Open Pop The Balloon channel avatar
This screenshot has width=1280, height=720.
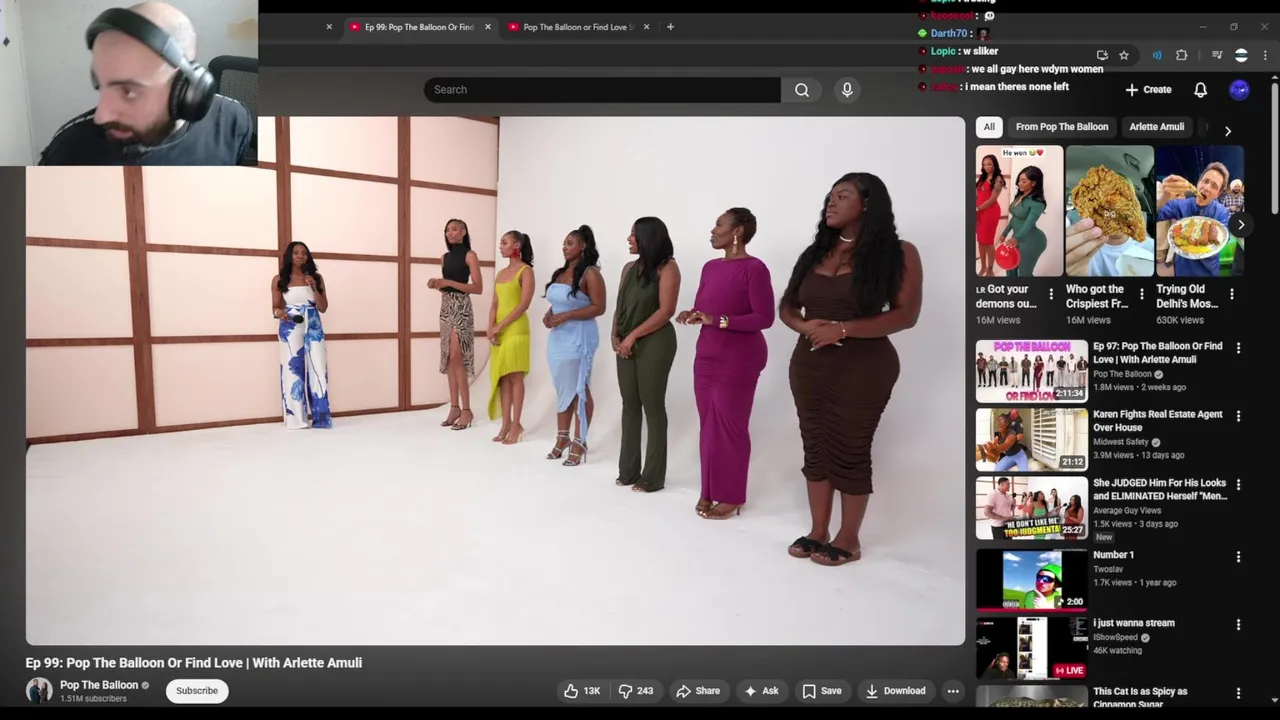(39, 691)
